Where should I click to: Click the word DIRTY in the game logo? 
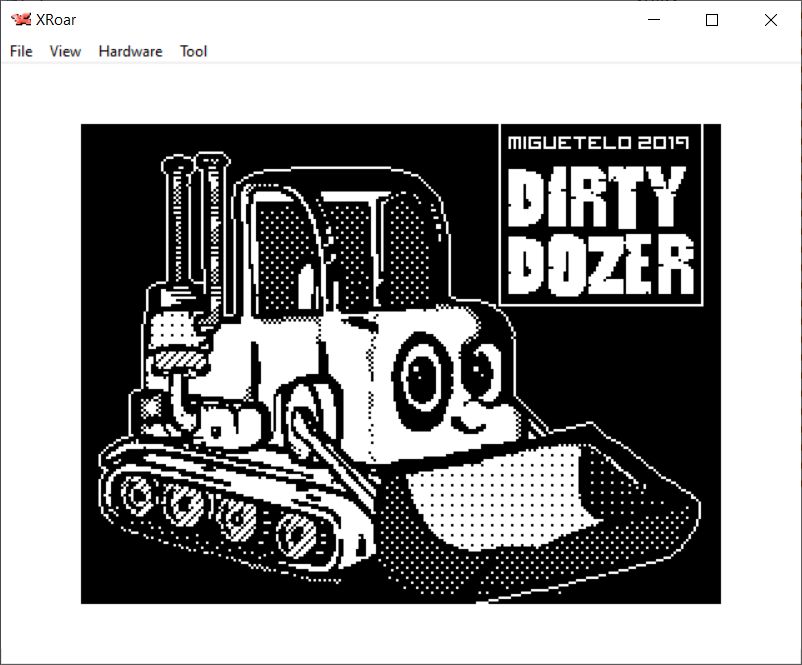(x=597, y=198)
